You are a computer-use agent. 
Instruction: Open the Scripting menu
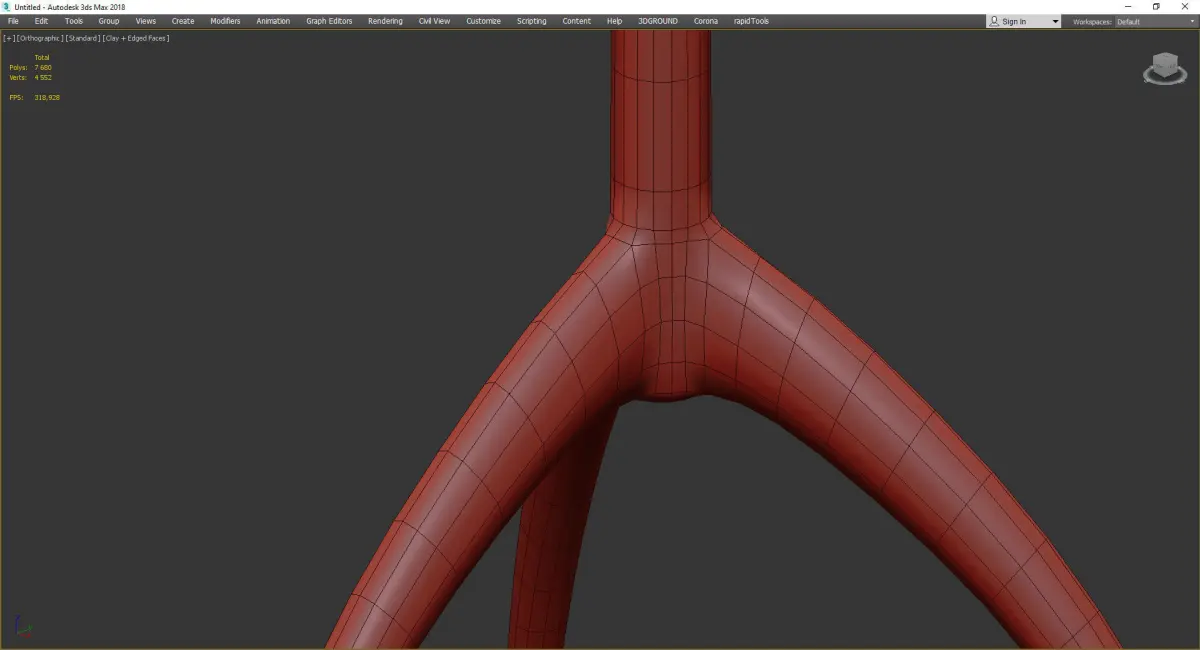point(532,21)
